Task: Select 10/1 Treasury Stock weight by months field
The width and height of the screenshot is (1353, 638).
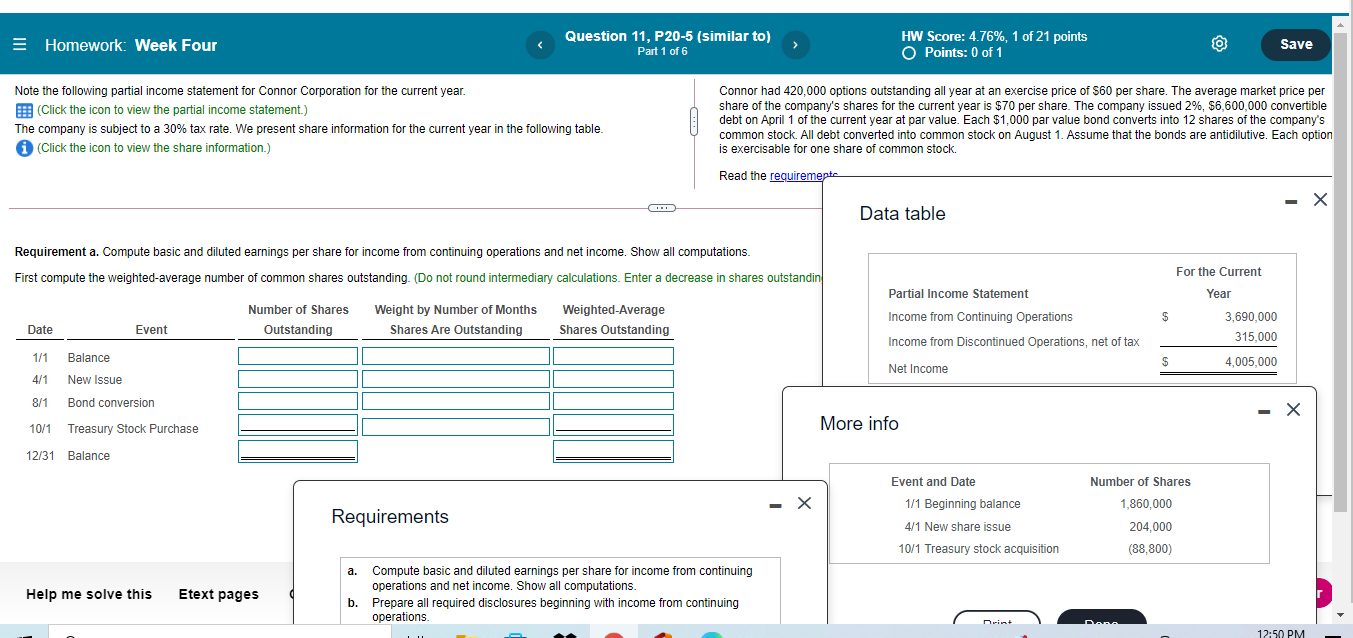Action: click(x=456, y=426)
